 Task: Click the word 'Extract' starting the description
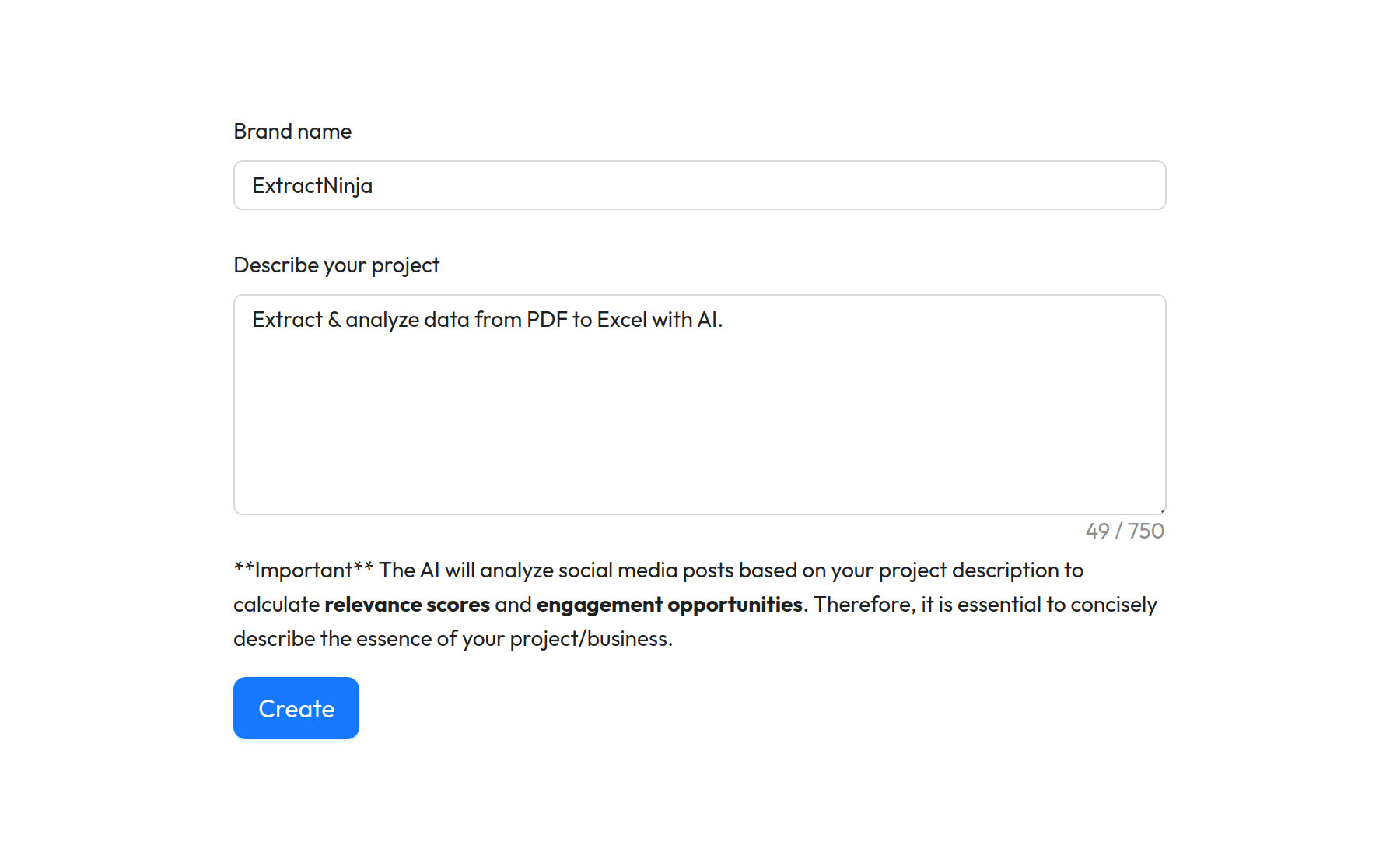pyautogui.click(x=287, y=320)
